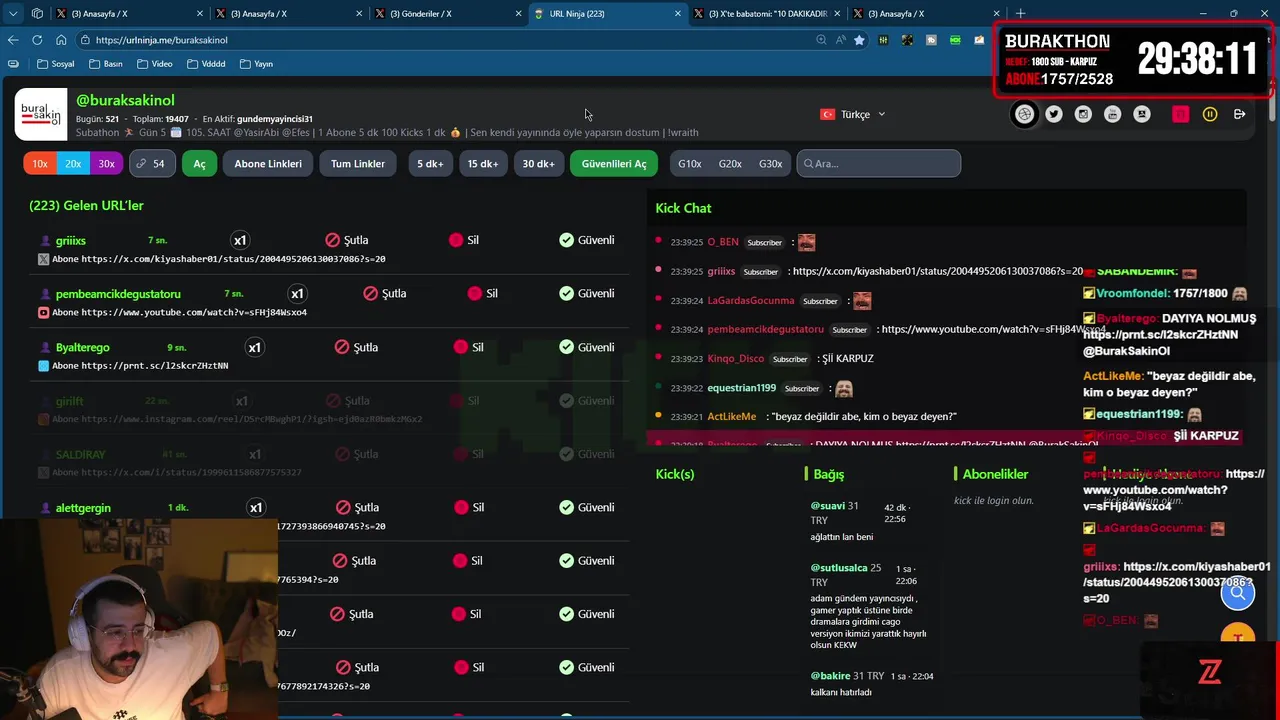1280x720 pixels.
Task: Click Sil delete for griiixs row
Action: coord(464,240)
